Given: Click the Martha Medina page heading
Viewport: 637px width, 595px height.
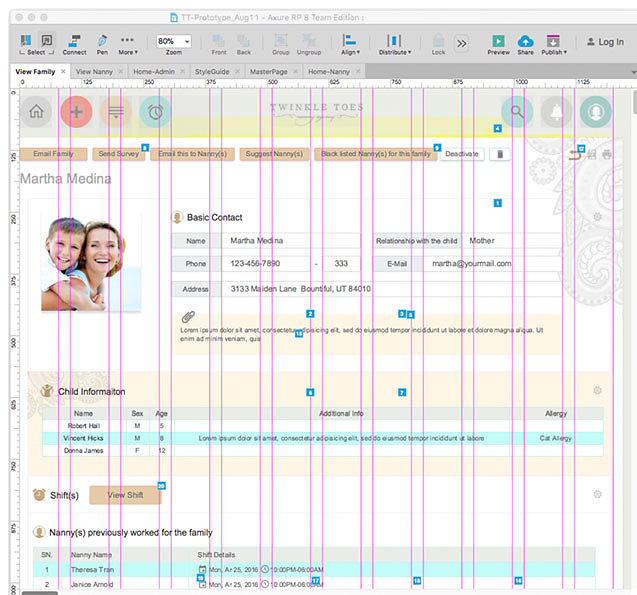Looking at the screenshot, I should [66, 179].
